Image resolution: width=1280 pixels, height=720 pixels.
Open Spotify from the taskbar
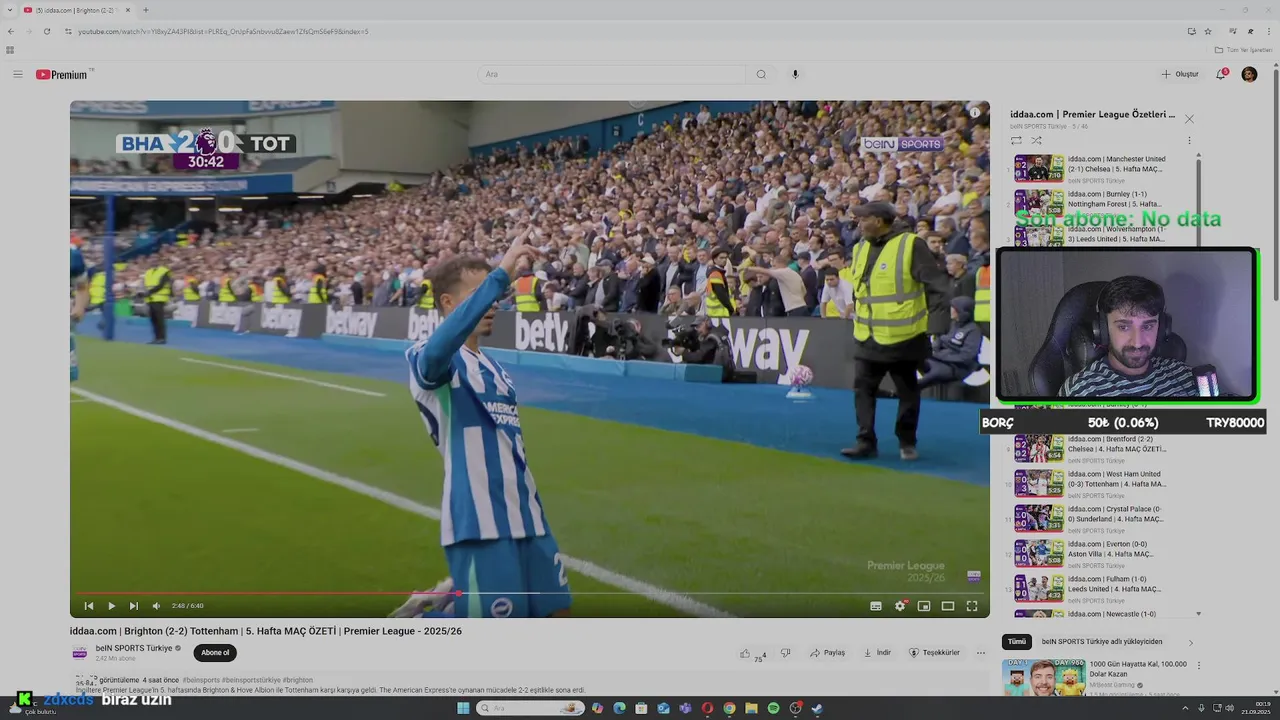pos(773,708)
